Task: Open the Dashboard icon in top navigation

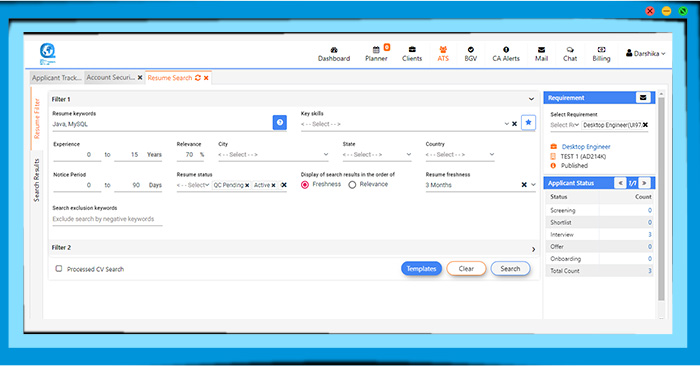Action: tap(334, 50)
